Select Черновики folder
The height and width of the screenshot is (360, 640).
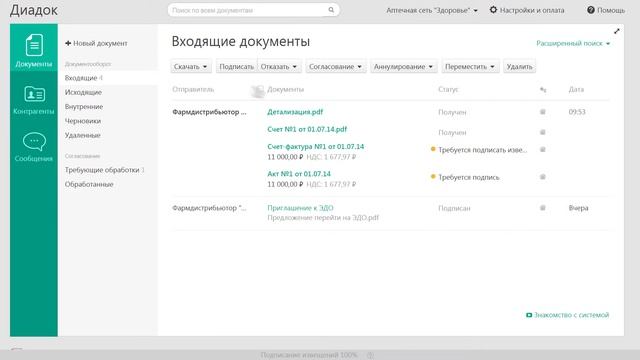coord(83,121)
